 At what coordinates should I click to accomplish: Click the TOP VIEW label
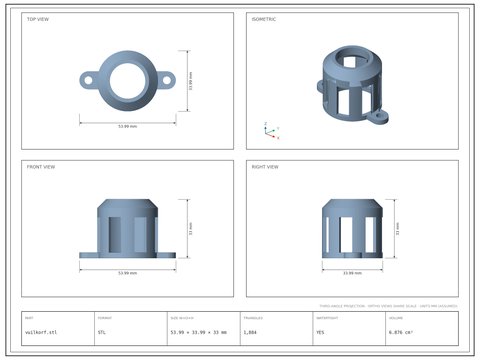tap(38, 19)
